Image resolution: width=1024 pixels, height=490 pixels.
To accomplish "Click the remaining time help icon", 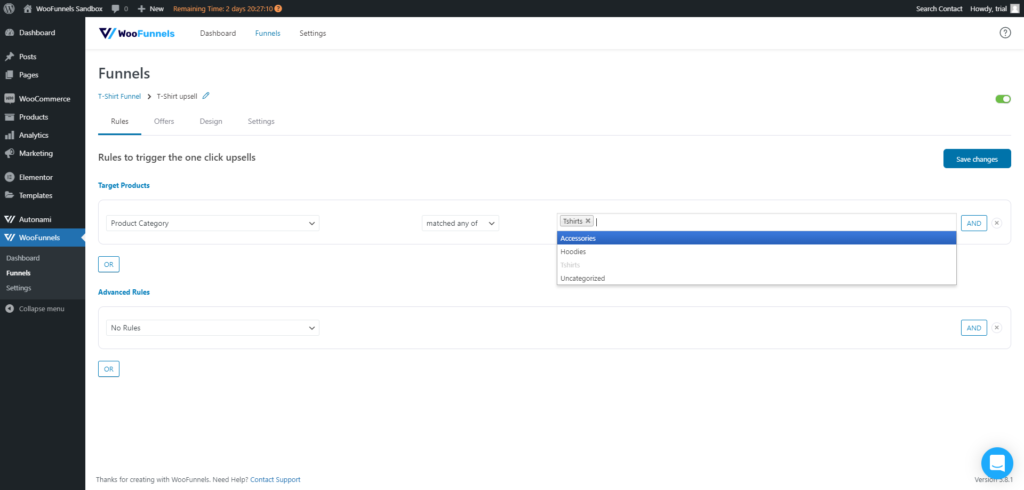I will [278, 8].
